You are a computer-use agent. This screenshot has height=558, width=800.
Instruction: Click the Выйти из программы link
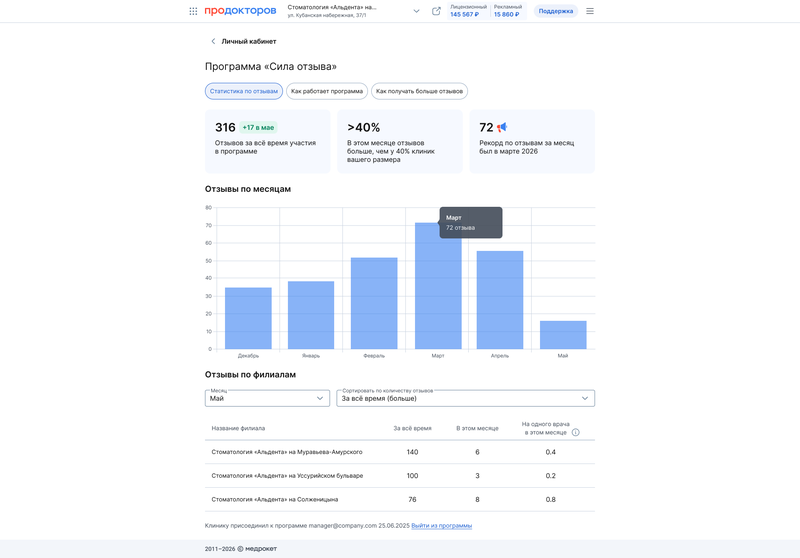[441, 525]
